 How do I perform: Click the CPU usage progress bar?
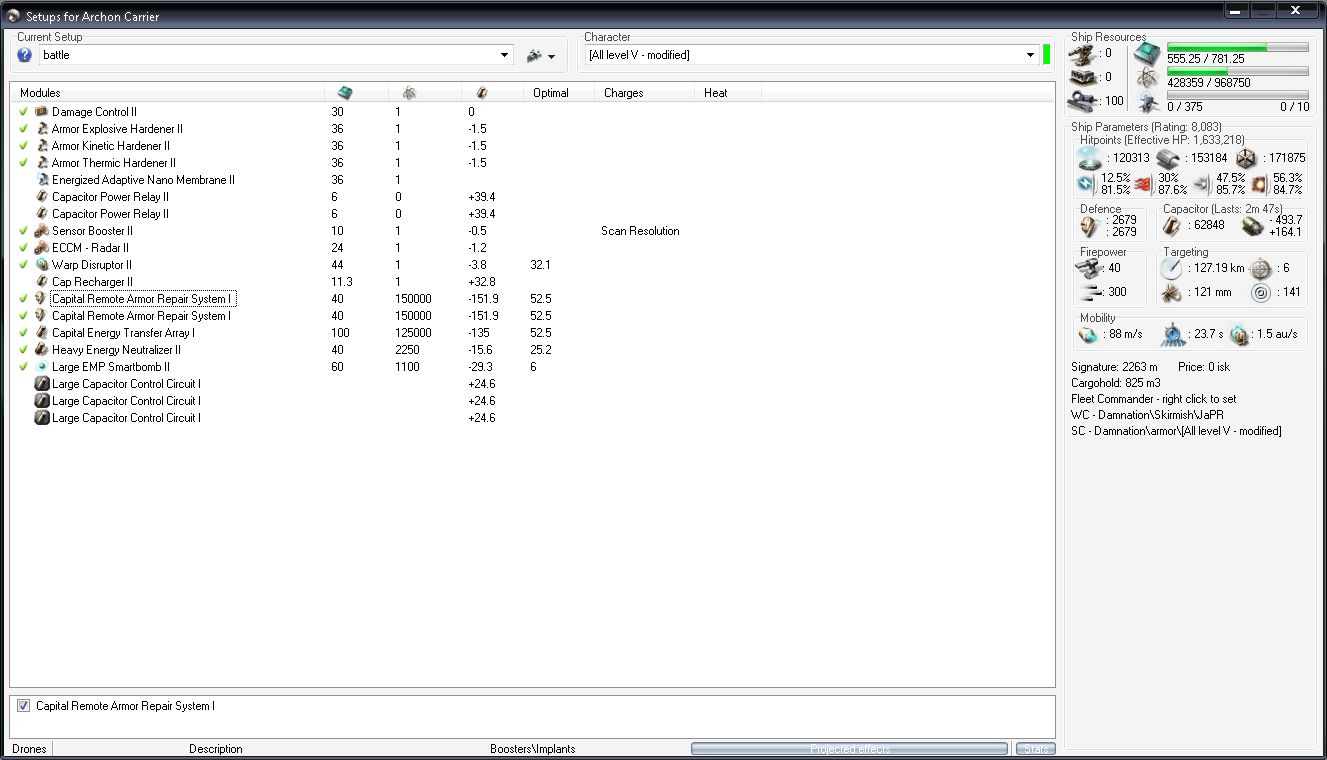point(1237,47)
